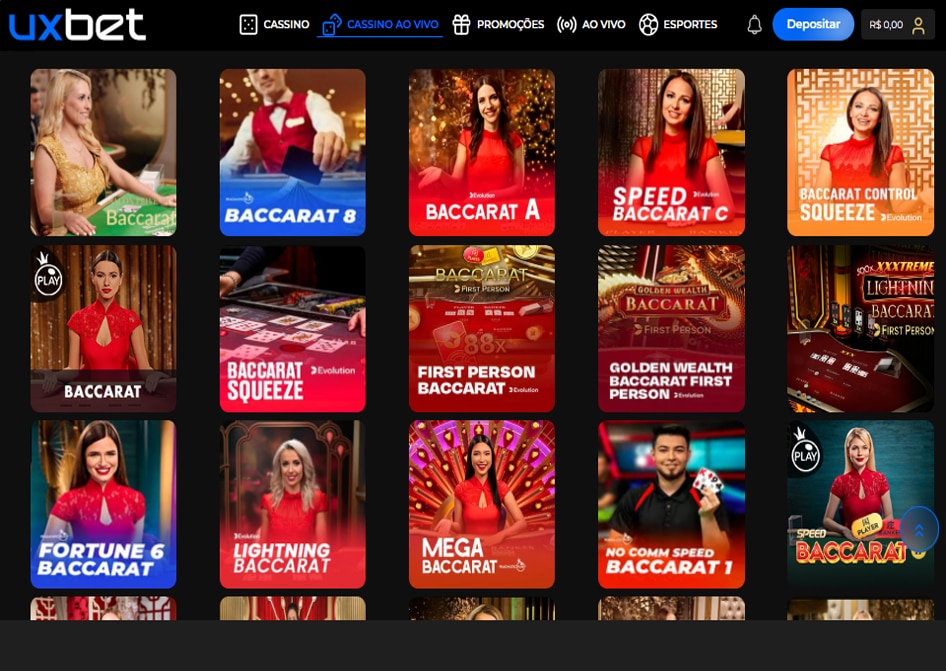The height and width of the screenshot is (671, 946).
Task: Open the Baccarat 8 game
Action: 292,152
